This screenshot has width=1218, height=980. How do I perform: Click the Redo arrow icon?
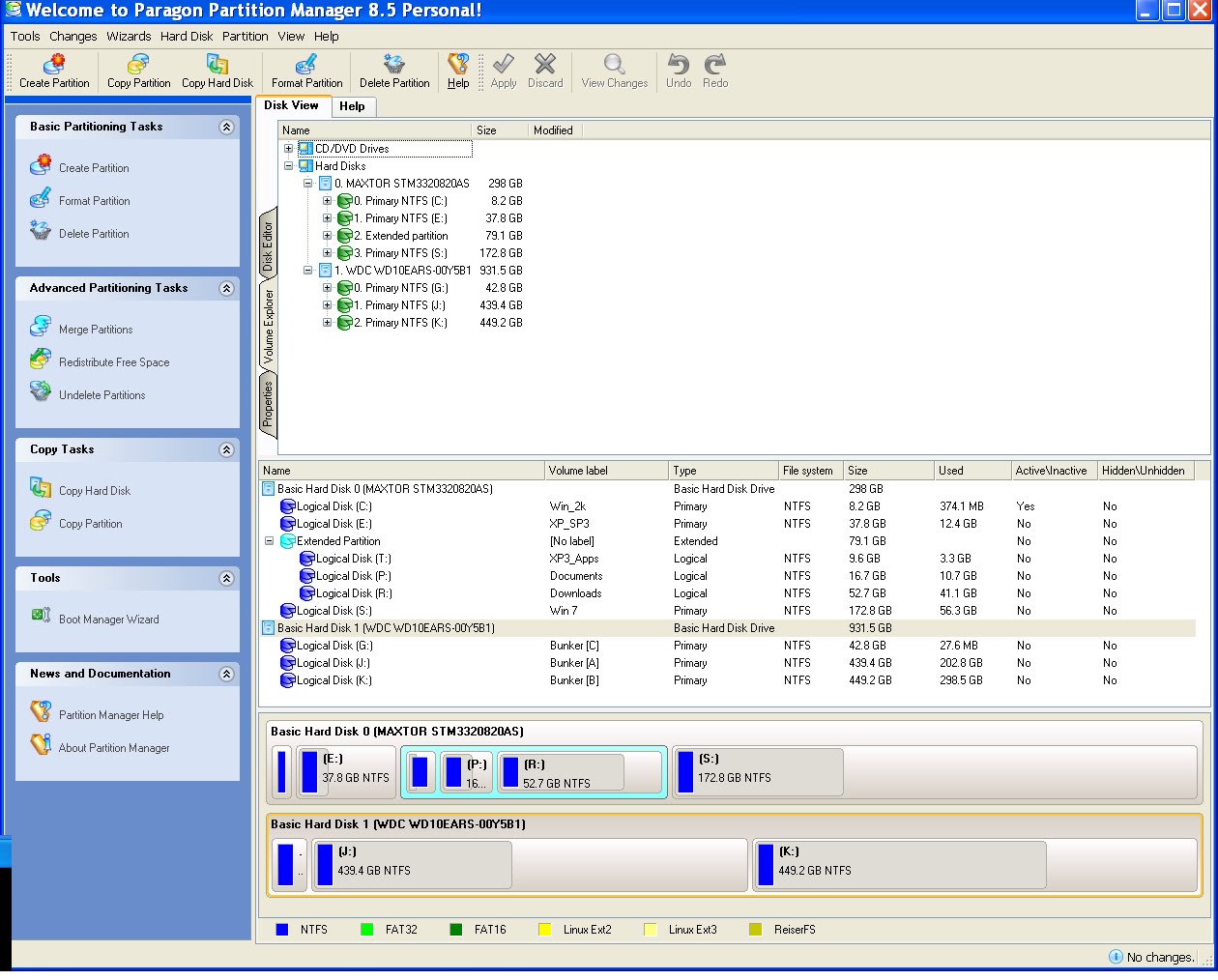(715, 64)
